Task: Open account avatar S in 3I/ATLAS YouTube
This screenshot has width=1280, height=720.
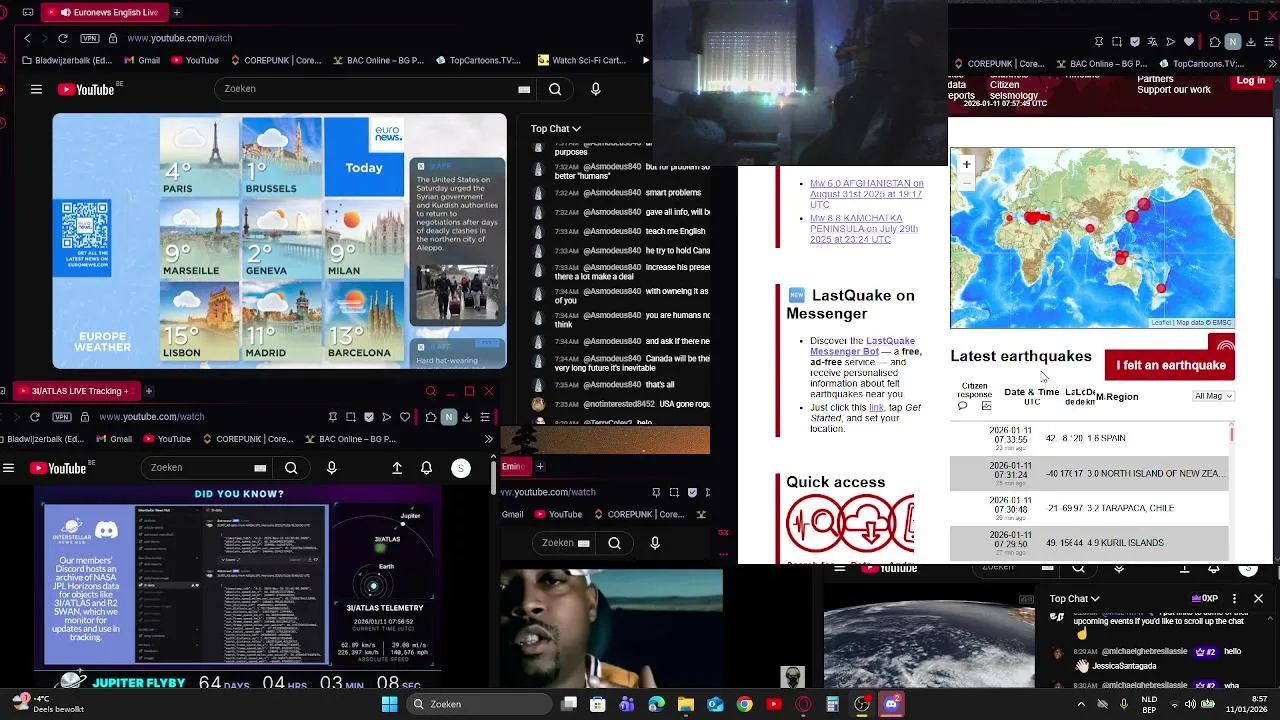Action: [x=461, y=468]
